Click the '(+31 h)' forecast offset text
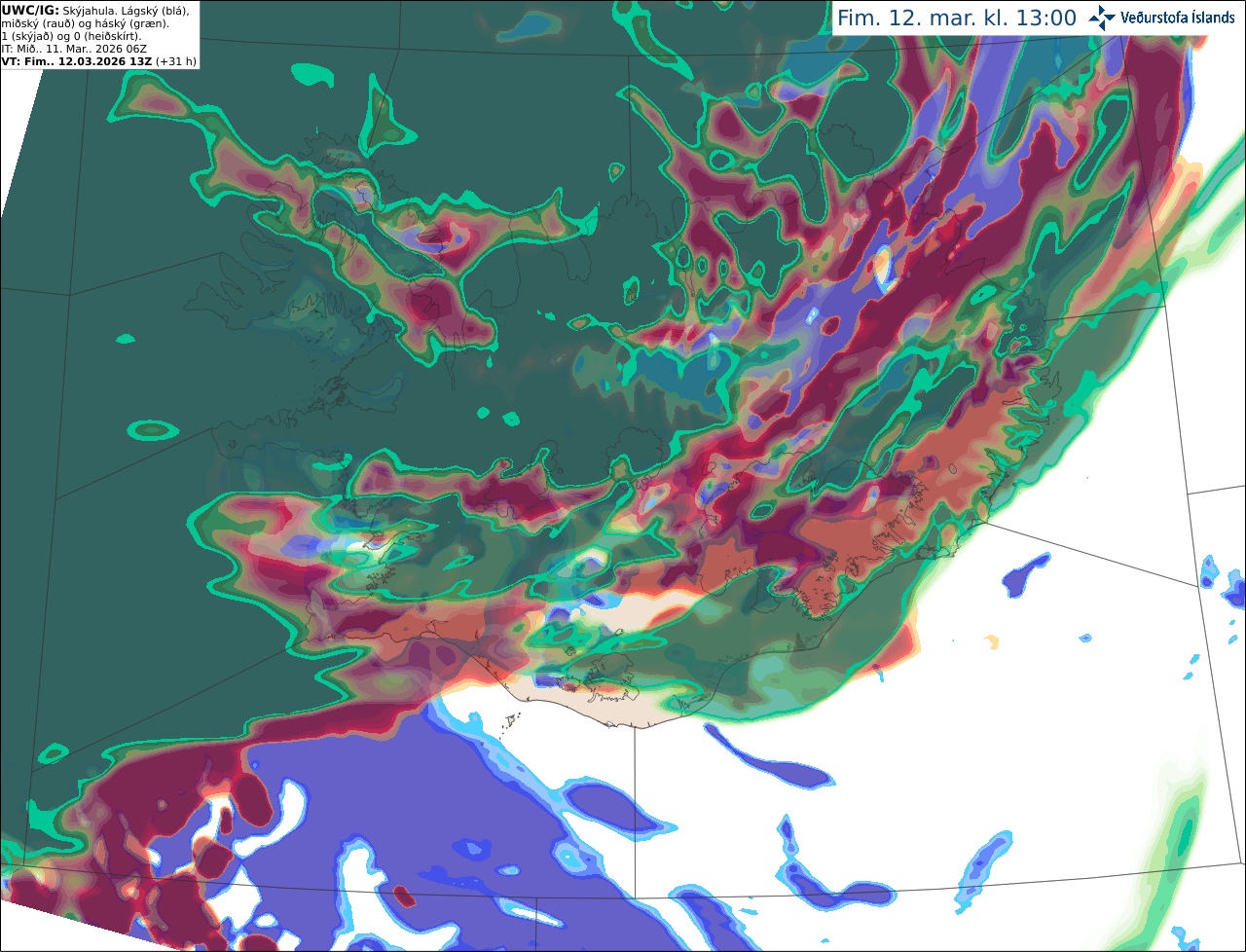 click(176, 61)
